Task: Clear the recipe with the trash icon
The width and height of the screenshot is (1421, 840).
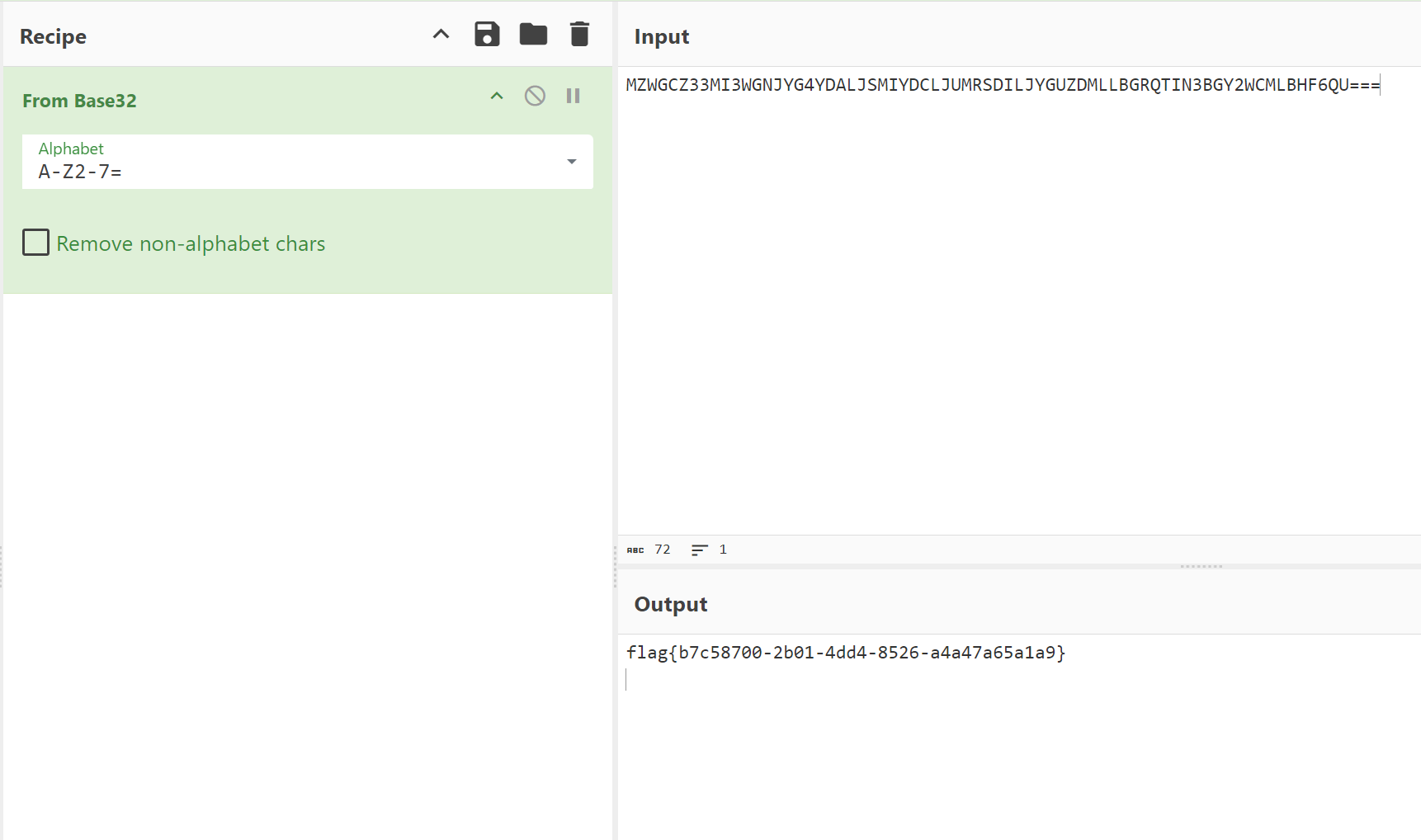Action: (x=579, y=35)
